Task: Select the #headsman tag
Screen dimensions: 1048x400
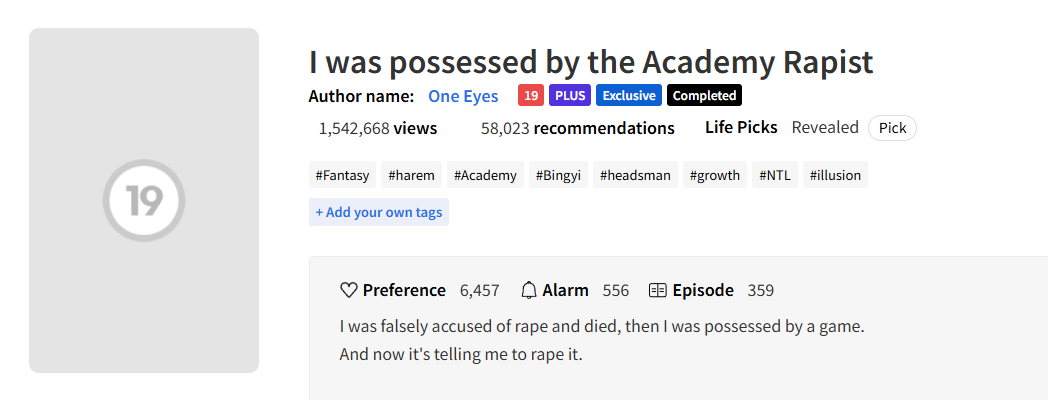Action: coord(635,175)
